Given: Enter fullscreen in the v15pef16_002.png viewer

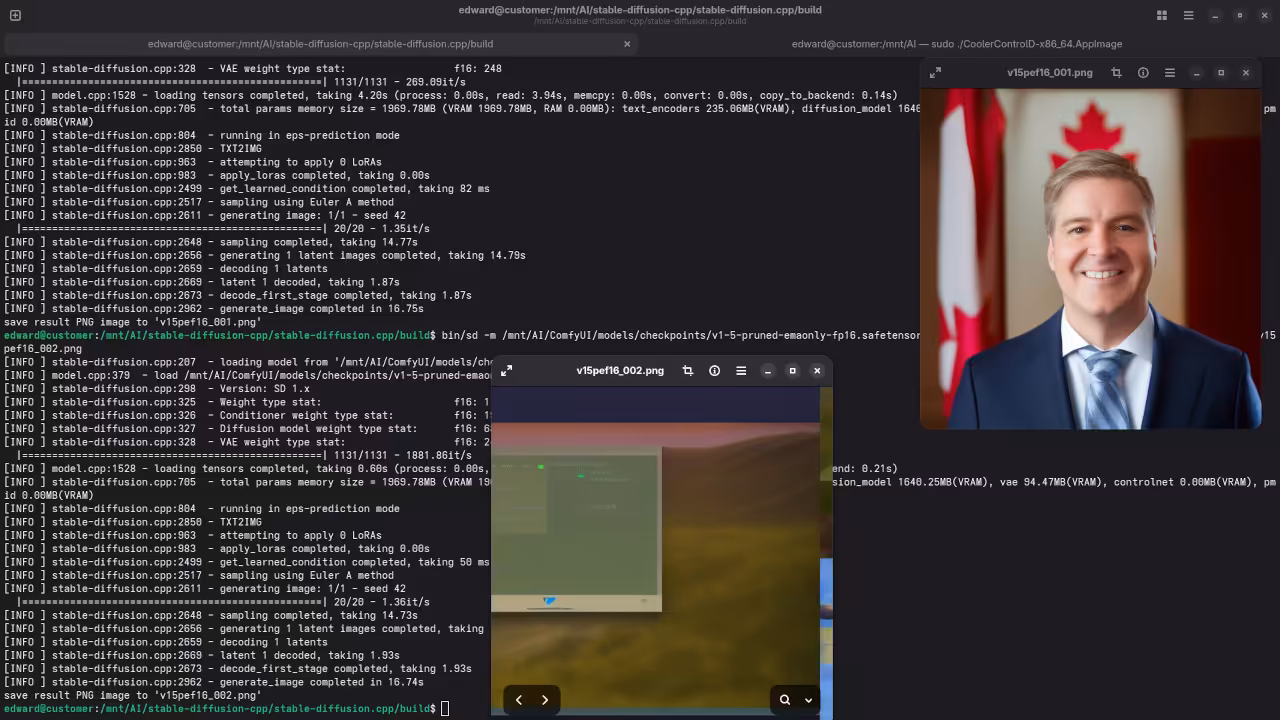Looking at the screenshot, I should coord(507,371).
